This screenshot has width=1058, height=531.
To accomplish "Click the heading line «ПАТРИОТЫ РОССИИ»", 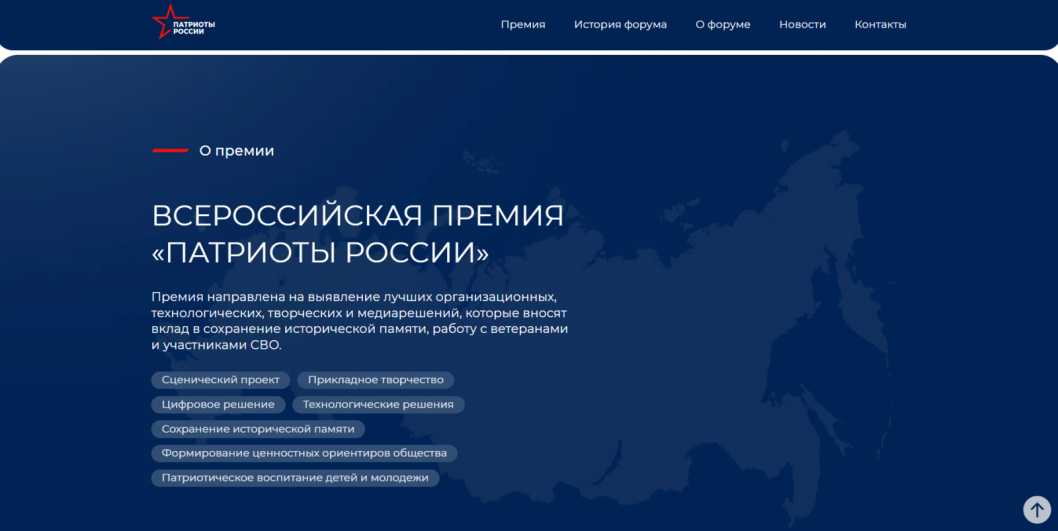I will point(321,253).
